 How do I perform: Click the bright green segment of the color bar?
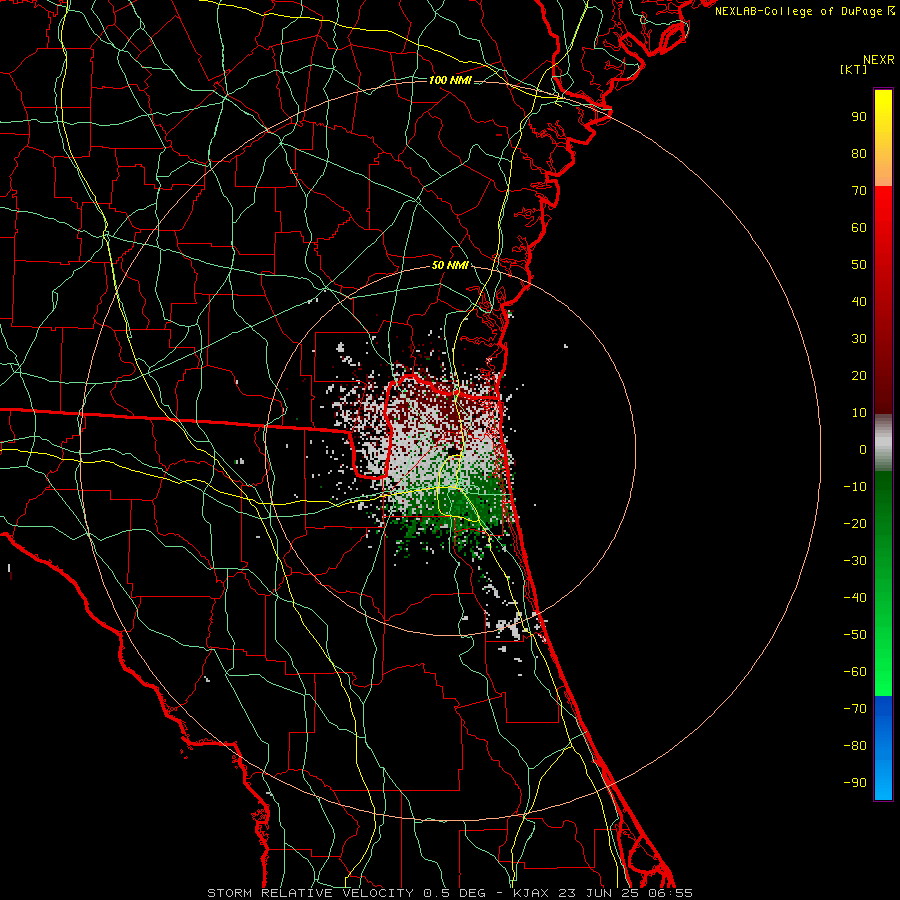[883, 660]
